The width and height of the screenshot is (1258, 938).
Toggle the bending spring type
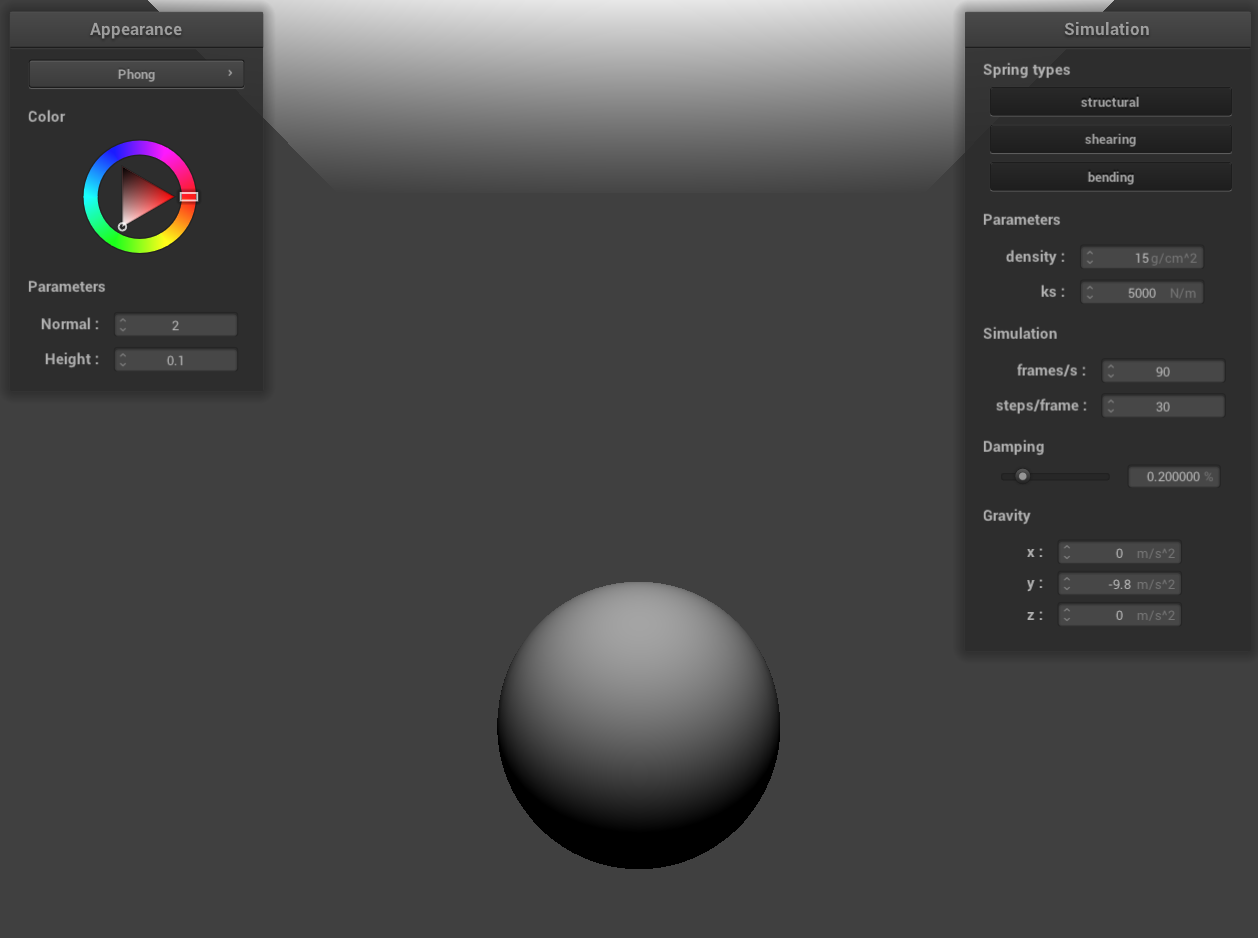(x=1110, y=177)
